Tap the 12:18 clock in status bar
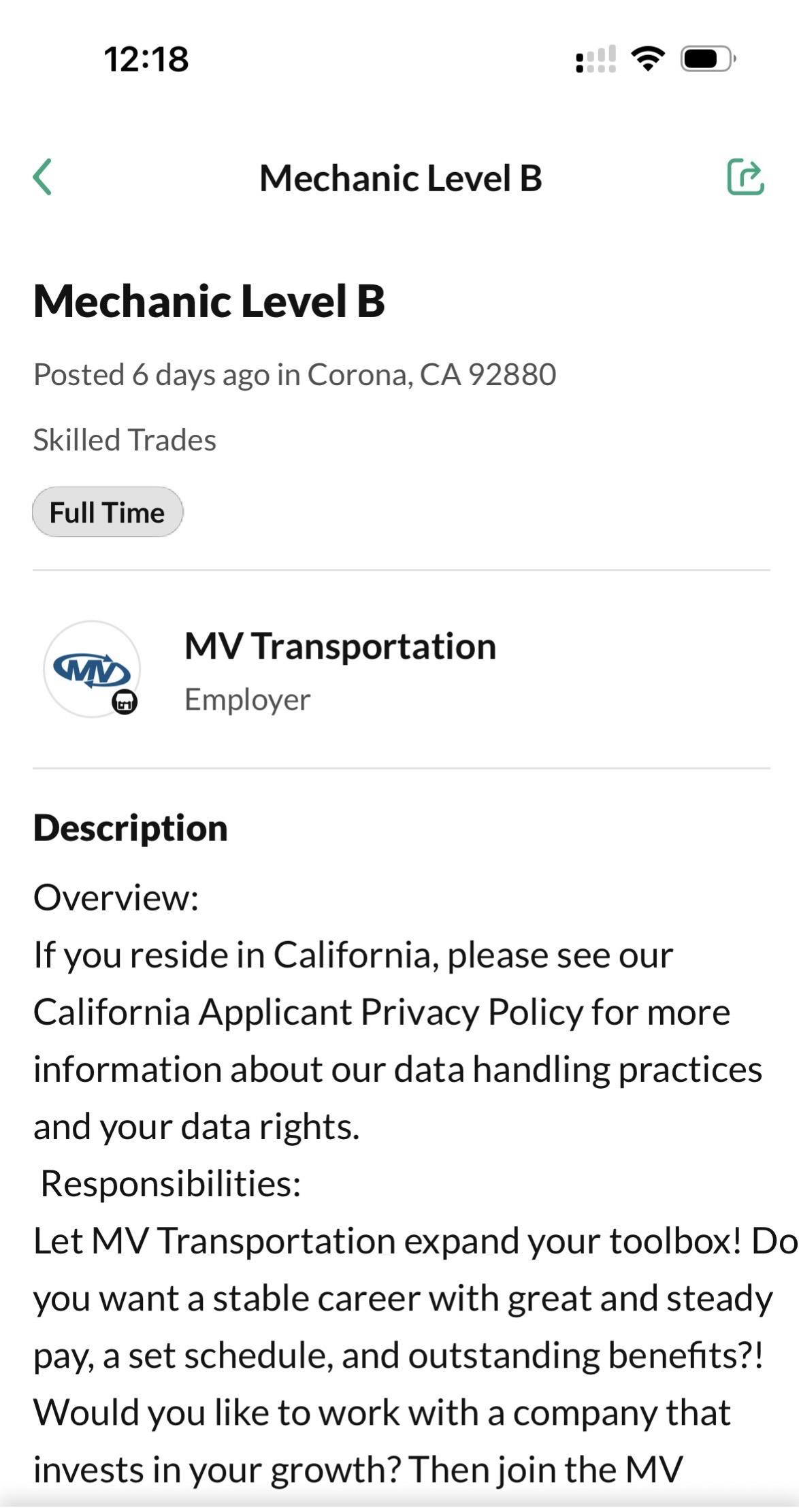The height and width of the screenshot is (1512, 799). coord(146,59)
